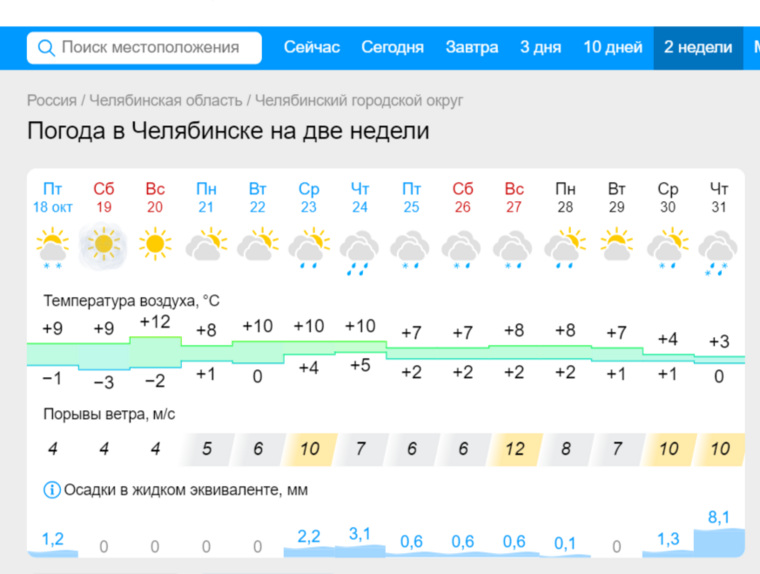Select the Чт 31 day header
The height and width of the screenshot is (574, 760).
[x=719, y=197]
